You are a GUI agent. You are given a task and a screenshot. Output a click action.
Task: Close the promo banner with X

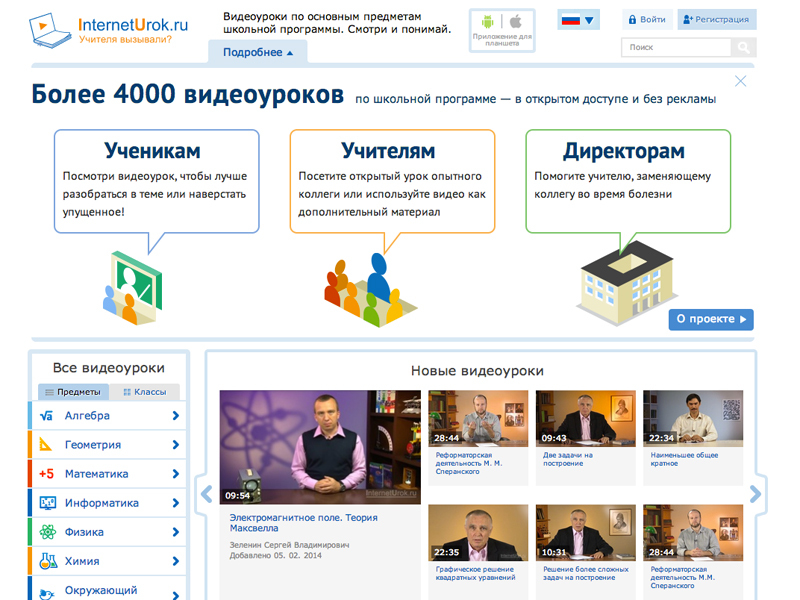point(740,81)
